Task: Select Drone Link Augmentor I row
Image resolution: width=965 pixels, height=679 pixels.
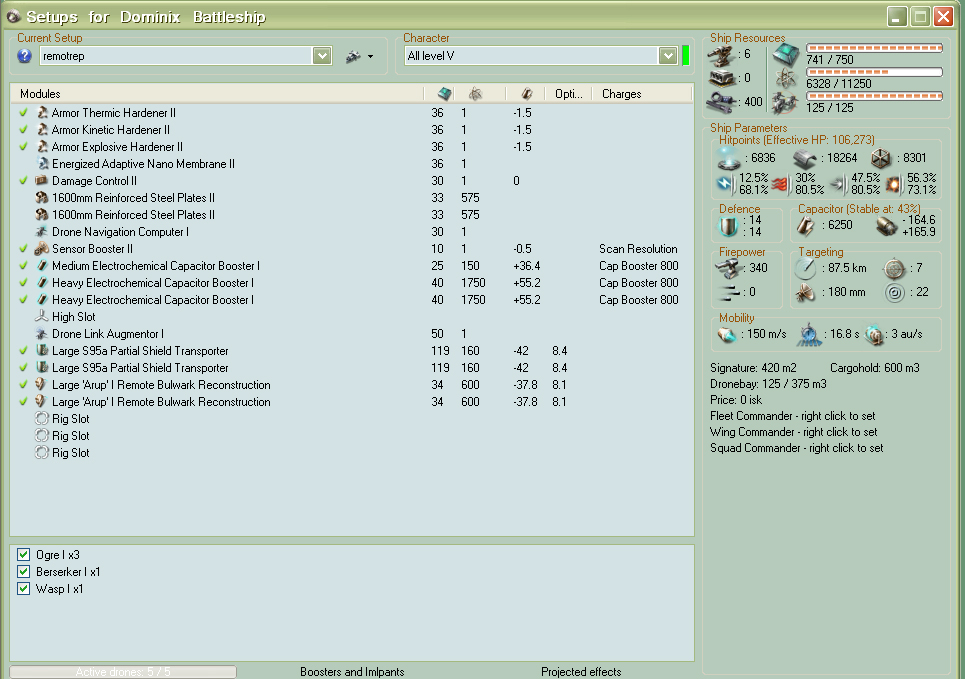Action: point(352,334)
